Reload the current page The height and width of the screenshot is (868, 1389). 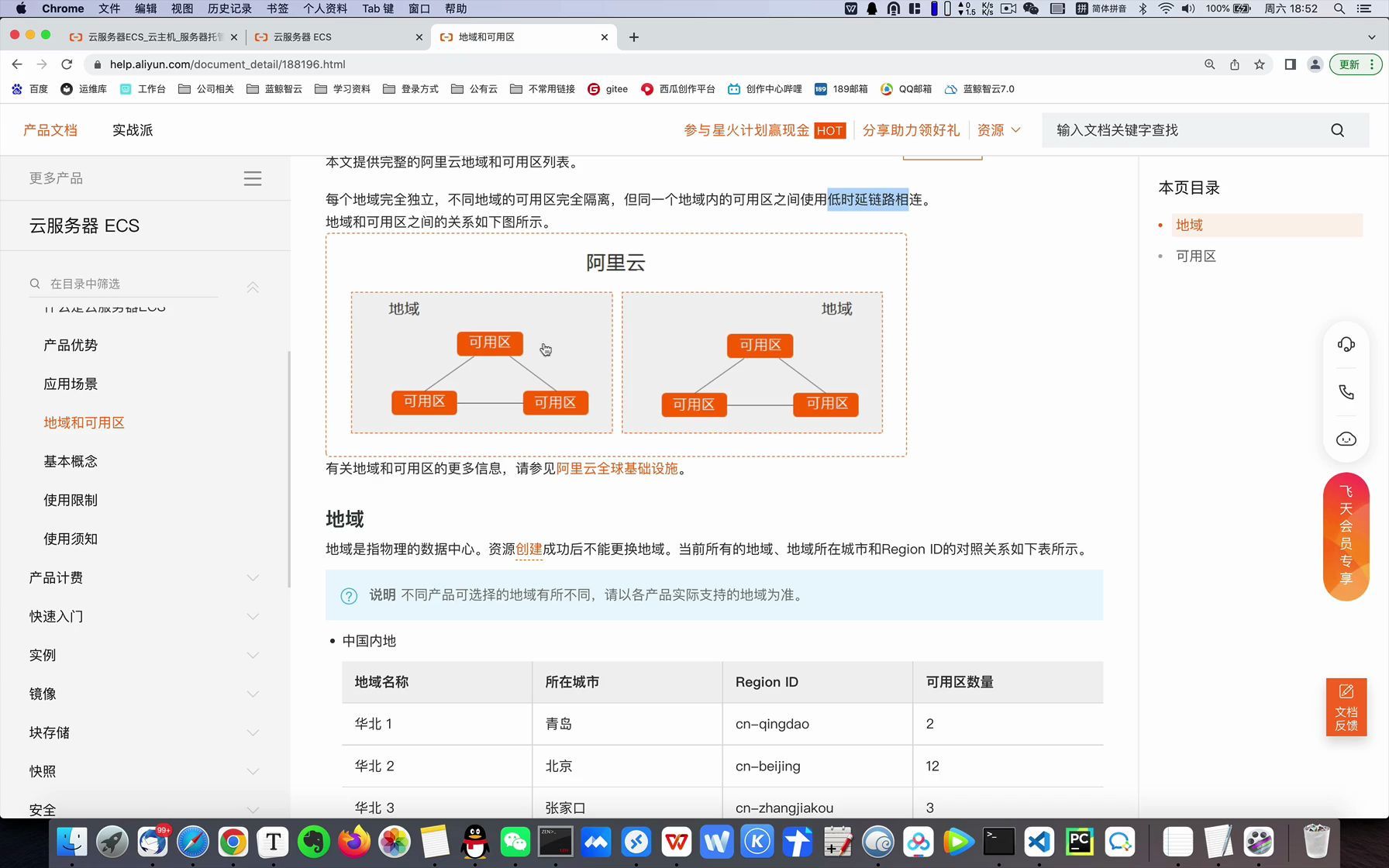point(67,64)
